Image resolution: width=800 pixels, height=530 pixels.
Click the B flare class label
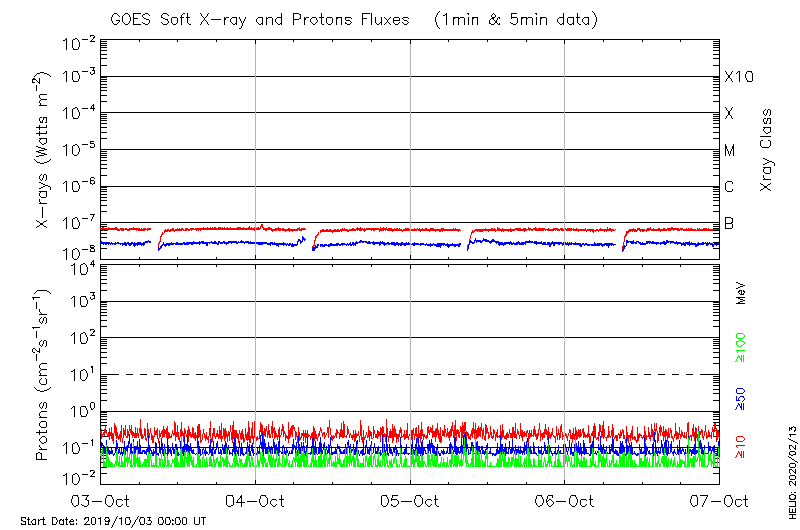pyautogui.click(x=730, y=223)
